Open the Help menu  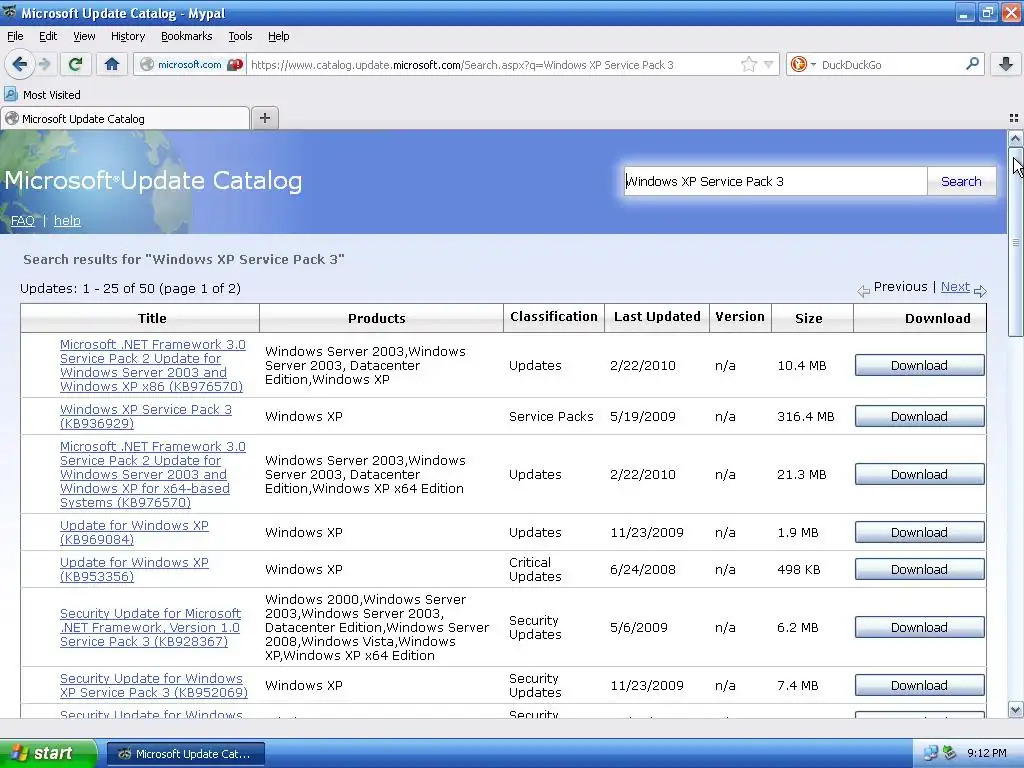point(278,36)
